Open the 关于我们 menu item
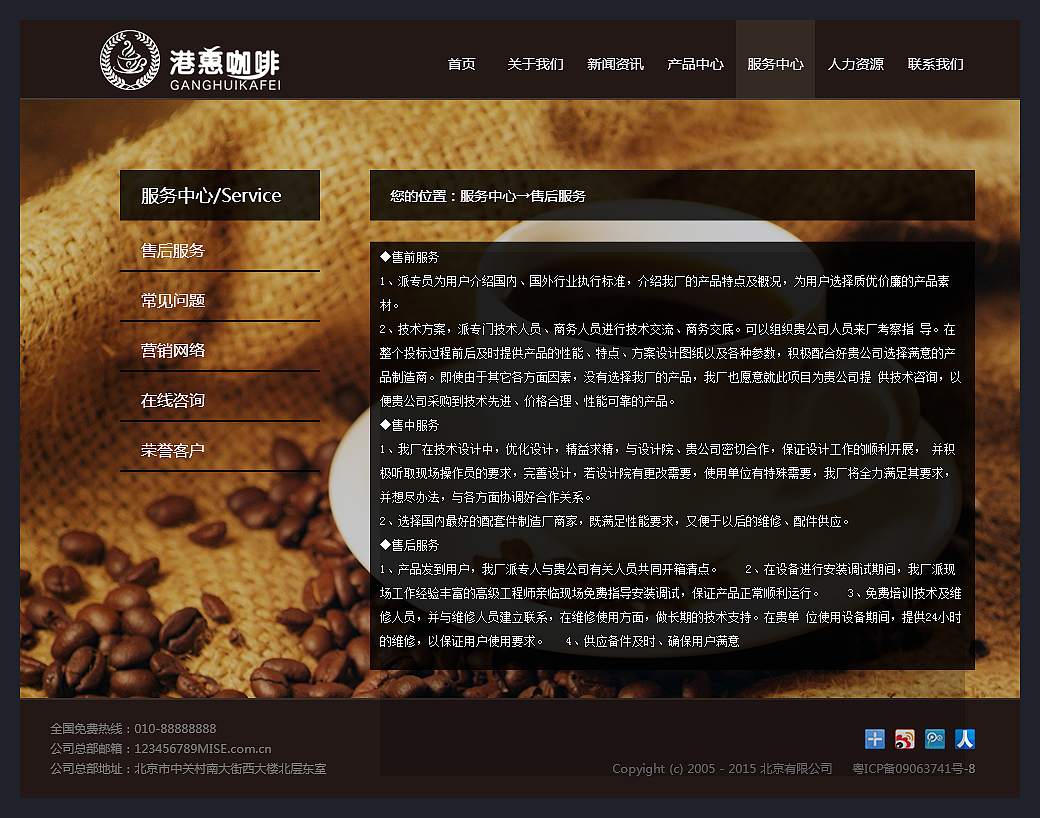The image size is (1040, 818). coord(535,63)
